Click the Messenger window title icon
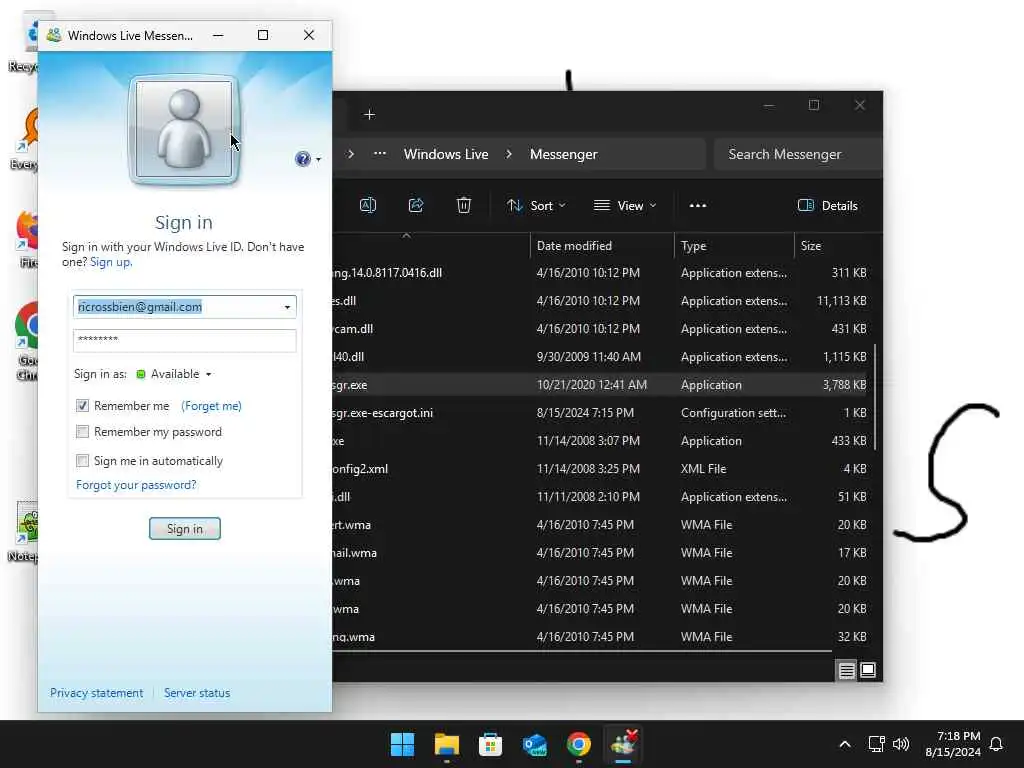The width and height of the screenshot is (1024, 768). pyautogui.click(x=54, y=35)
